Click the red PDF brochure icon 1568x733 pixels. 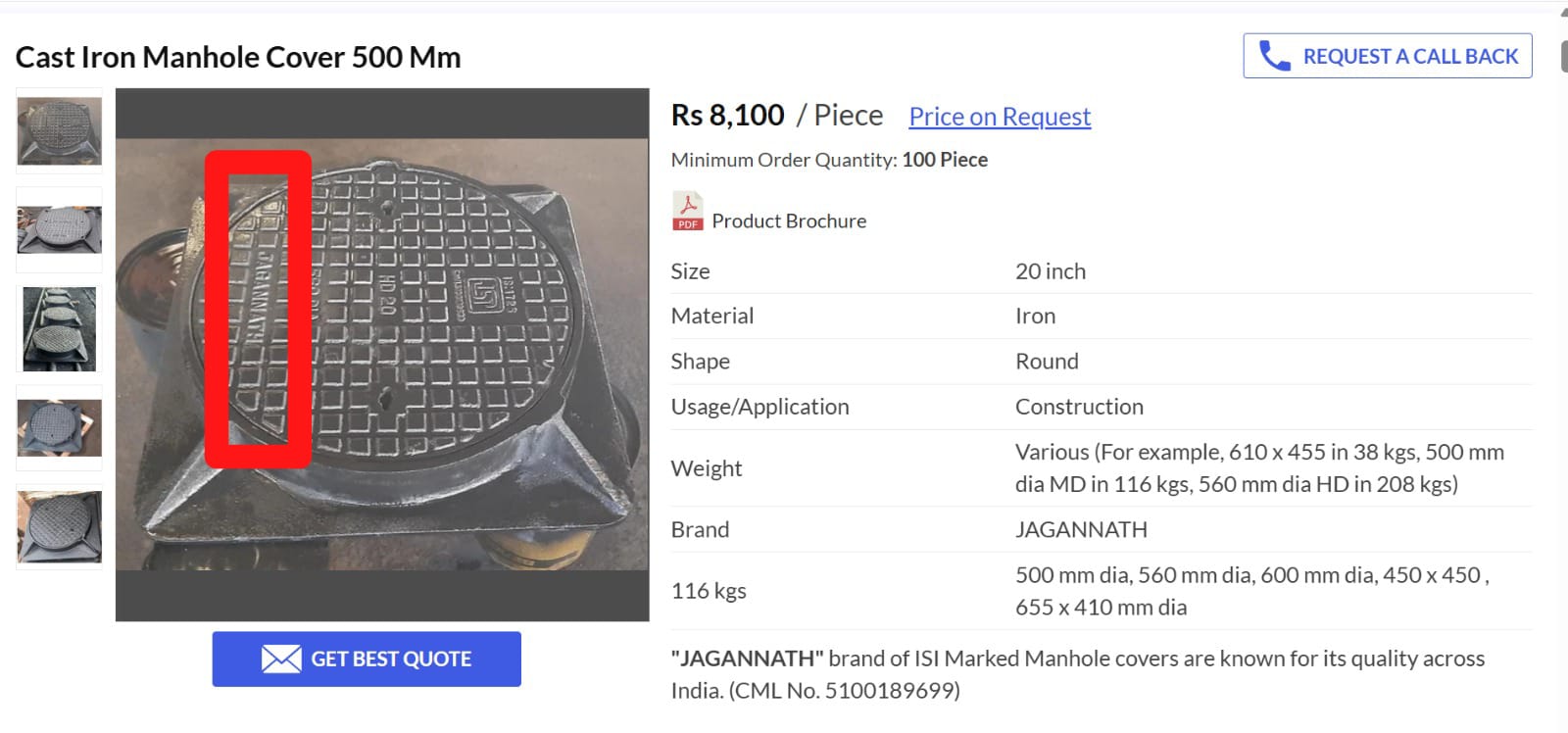687,212
